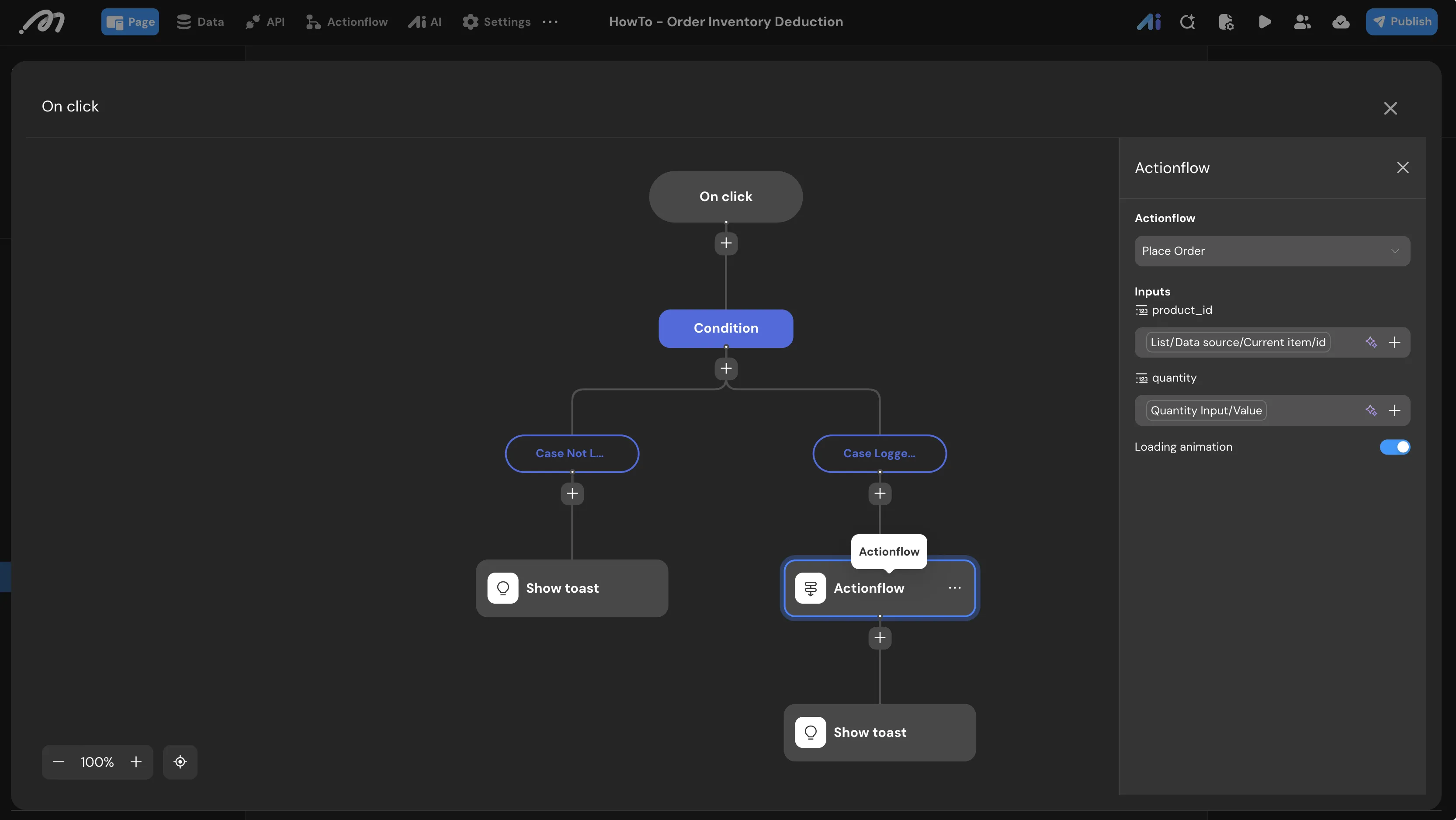1456x820 pixels.
Task: Open the collaborators people icon
Action: (x=1302, y=22)
